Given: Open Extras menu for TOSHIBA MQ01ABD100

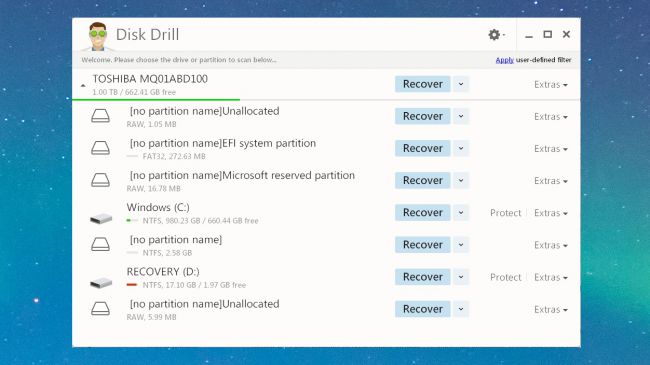Looking at the screenshot, I should point(551,85).
